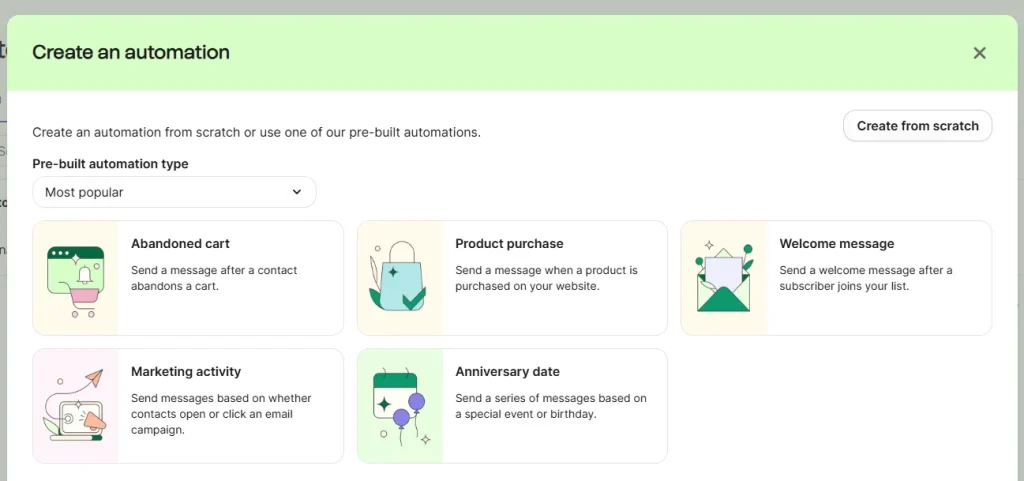This screenshot has height=481, width=1024.
Task: Click the Abandoned cart description text
Action: coord(214,278)
